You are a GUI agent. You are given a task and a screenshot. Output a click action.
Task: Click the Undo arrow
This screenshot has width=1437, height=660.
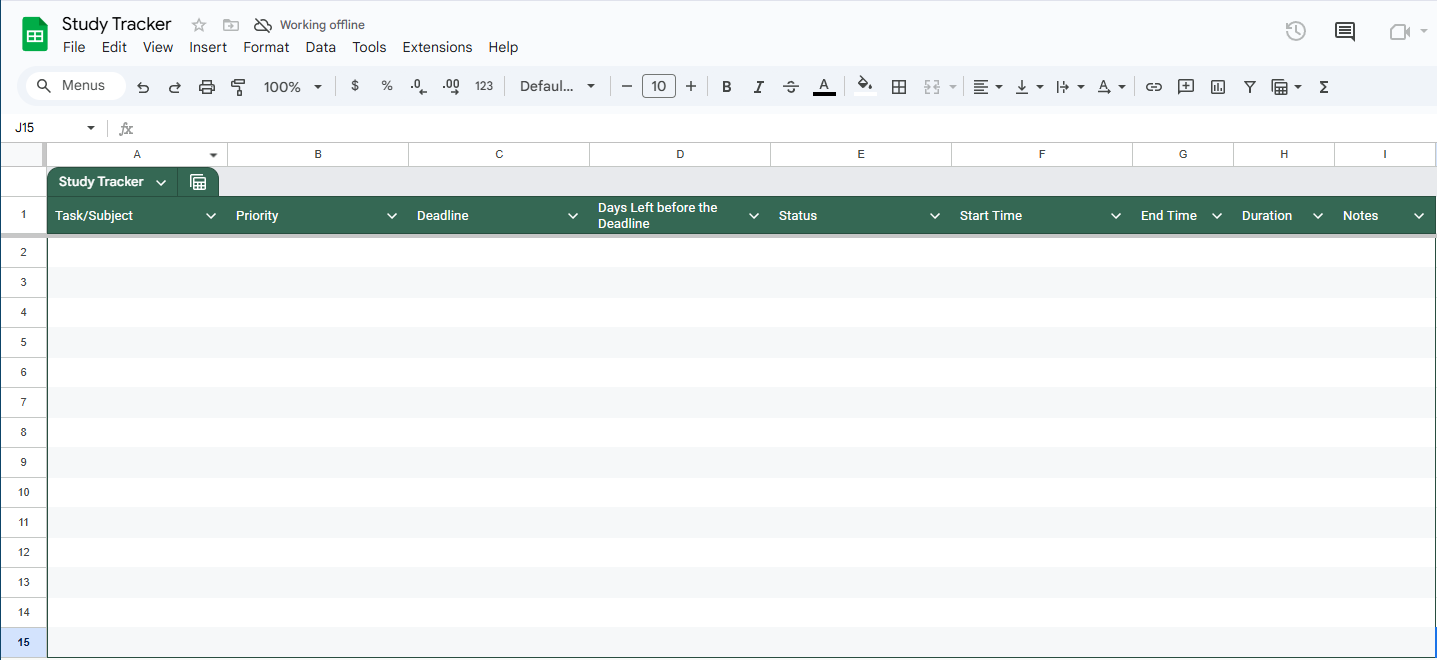[x=143, y=87]
